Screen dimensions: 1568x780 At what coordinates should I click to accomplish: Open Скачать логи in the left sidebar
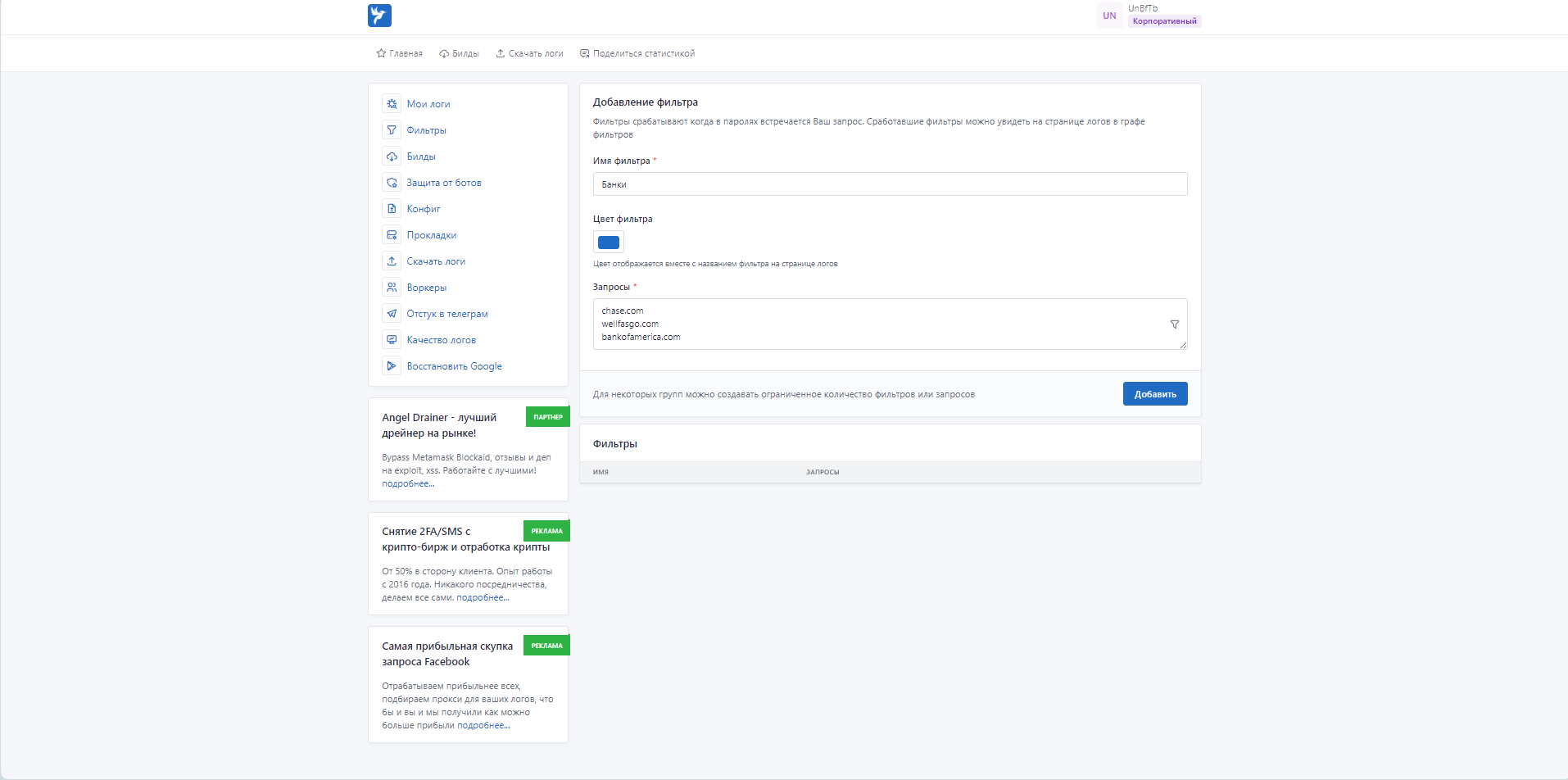pyautogui.click(x=436, y=261)
